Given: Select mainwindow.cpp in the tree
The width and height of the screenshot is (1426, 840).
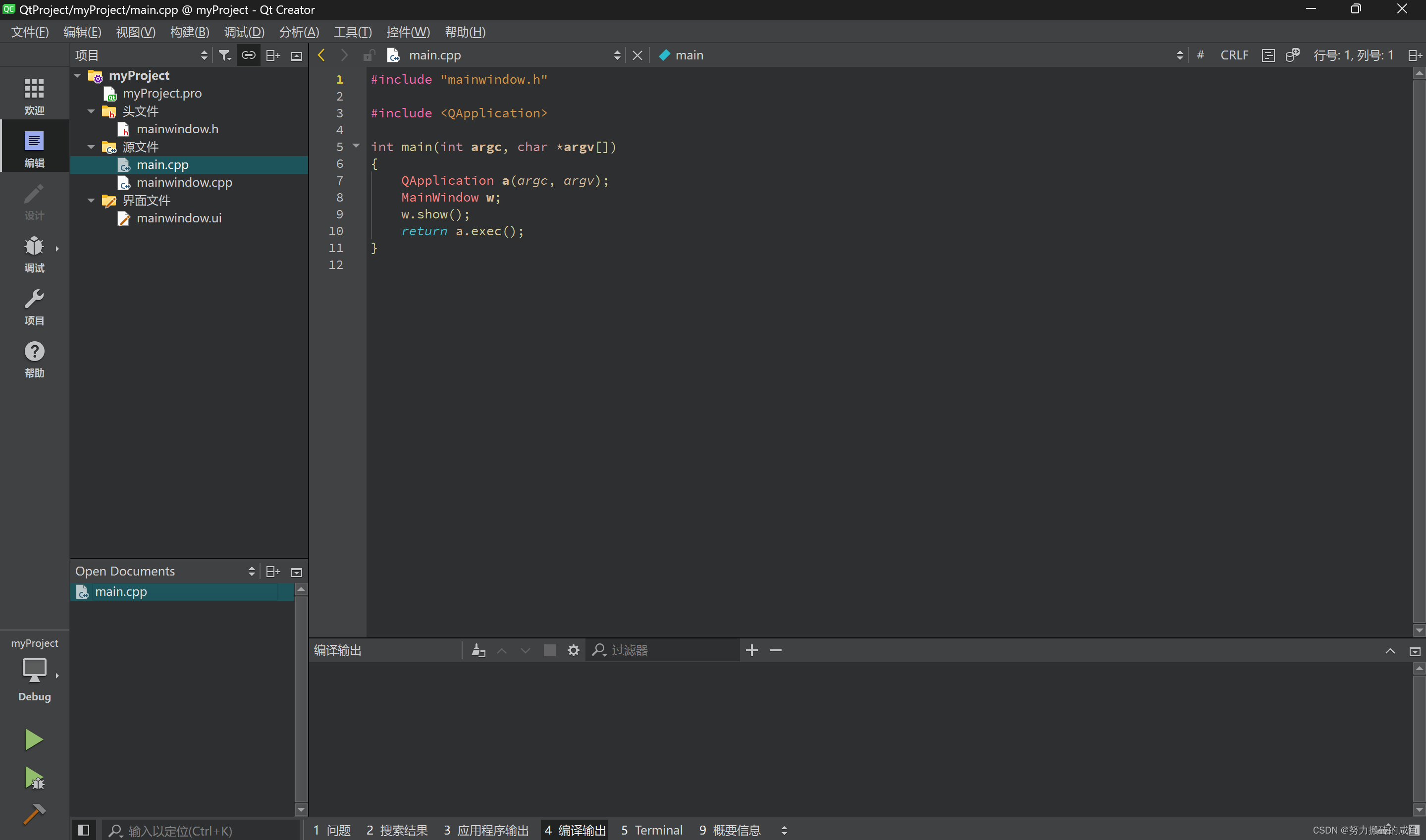Looking at the screenshot, I should tap(184, 182).
